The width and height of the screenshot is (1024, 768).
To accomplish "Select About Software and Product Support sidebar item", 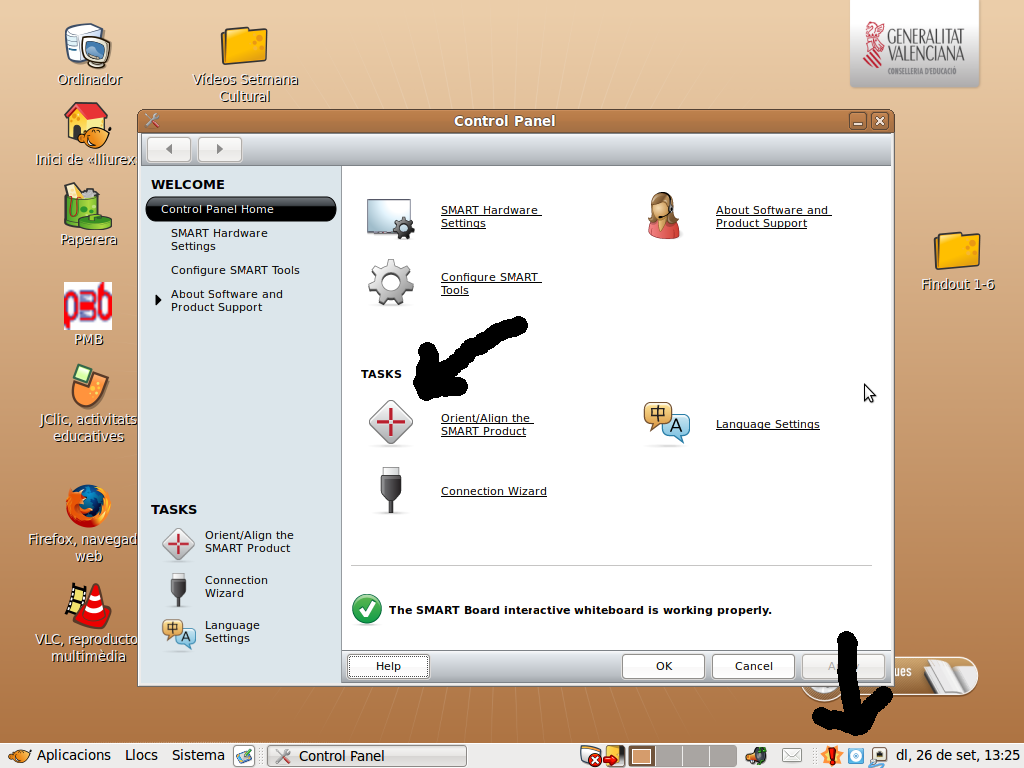I will point(227,300).
